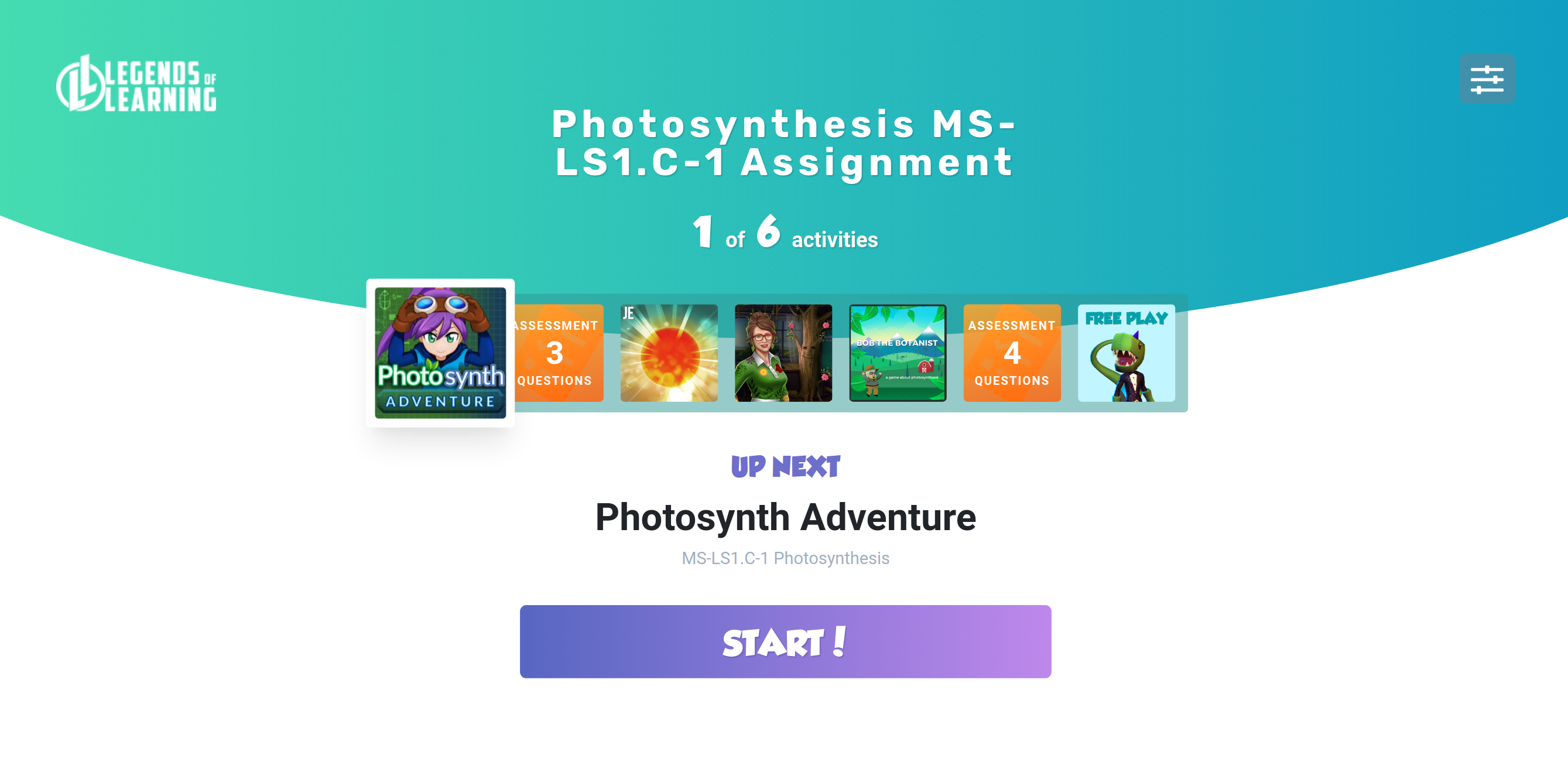Click the Photosynth Adventure heading text
This screenshot has width=1568, height=758.
pyautogui.click(x=785, y=517)
